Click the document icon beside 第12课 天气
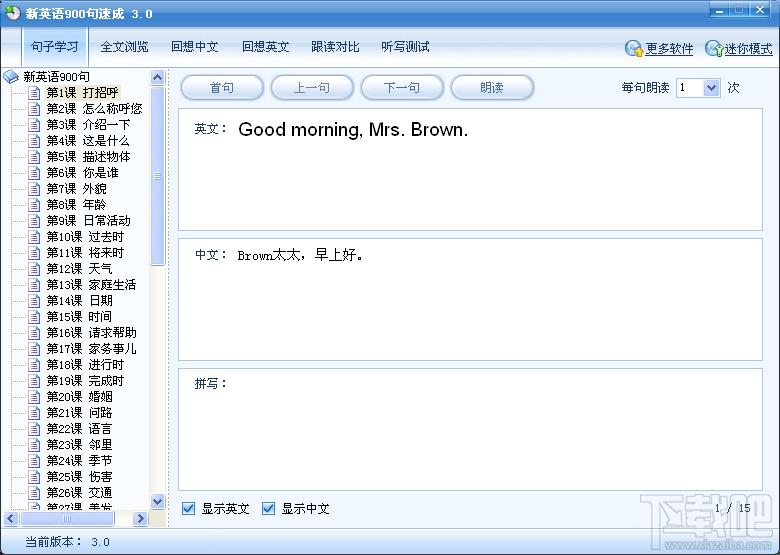Viewport: 780px width, 555px height. (34, 269)
